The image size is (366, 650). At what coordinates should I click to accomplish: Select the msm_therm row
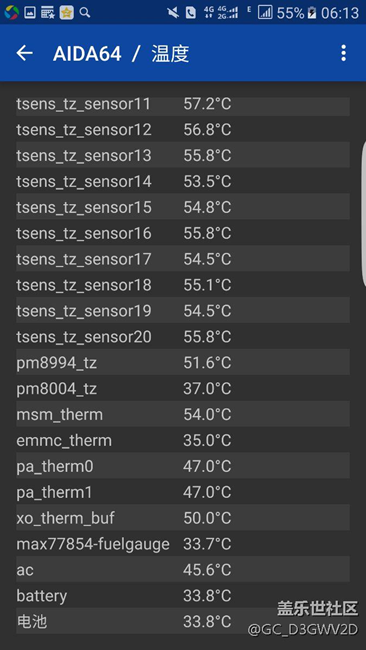(183, 414)
